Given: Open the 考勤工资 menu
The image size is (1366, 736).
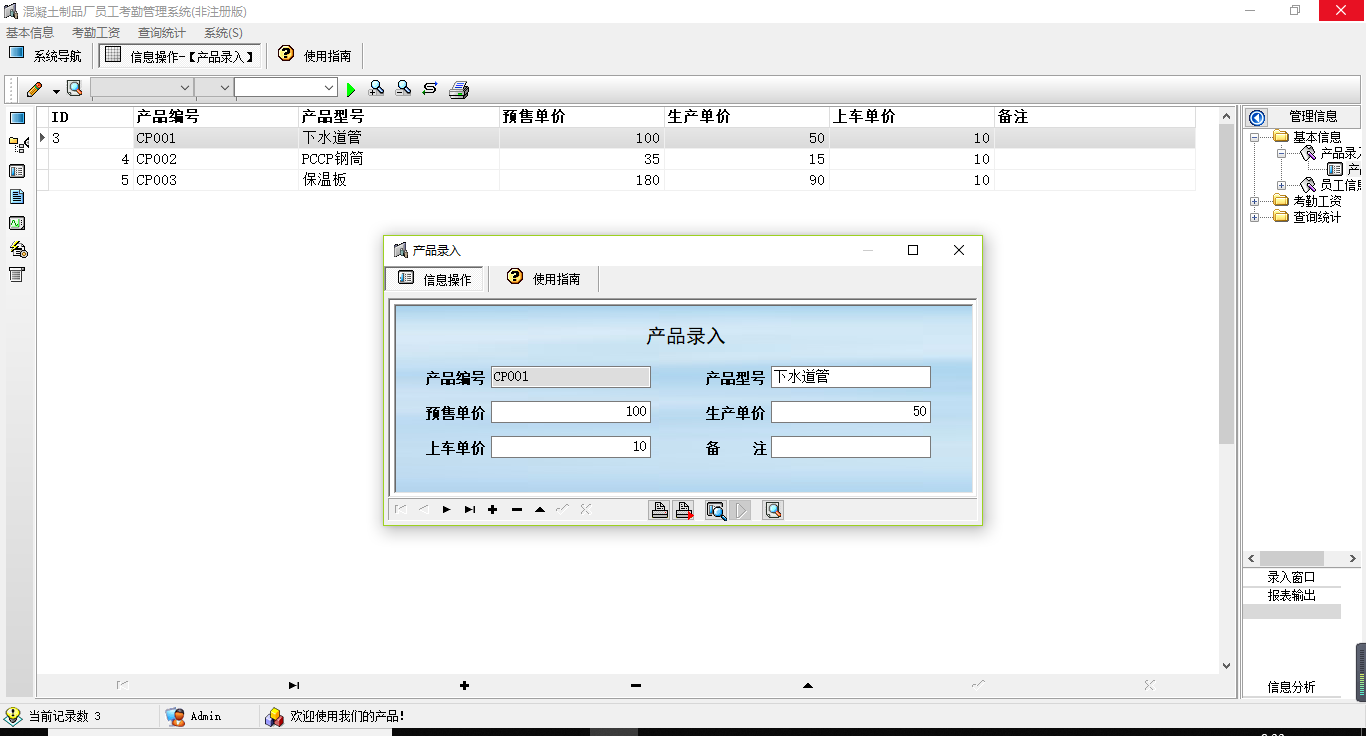Looking at the screenshot, I should (96, 33).
